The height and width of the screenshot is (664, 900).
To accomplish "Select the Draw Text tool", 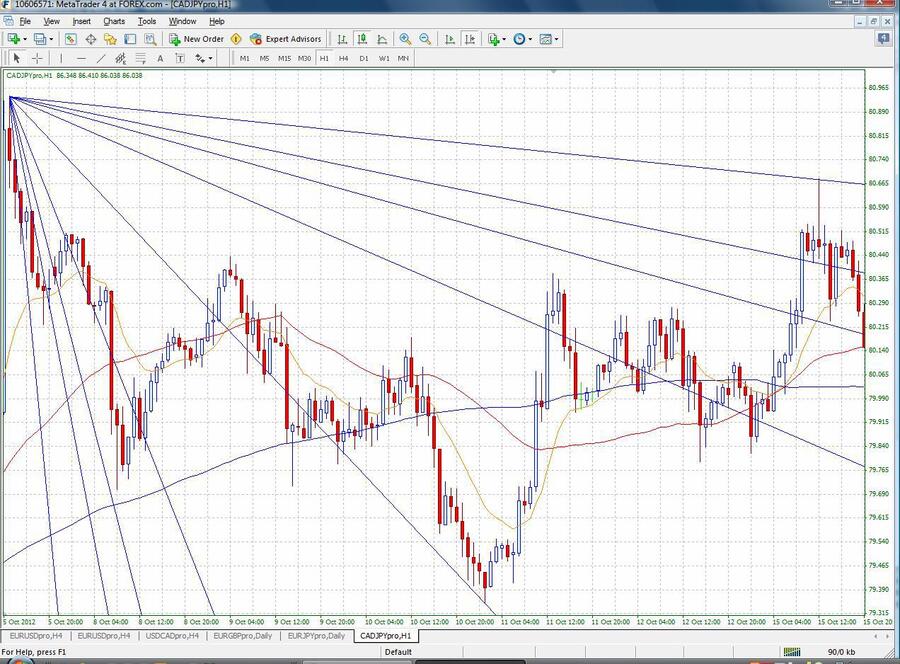I will coord(160,58).
